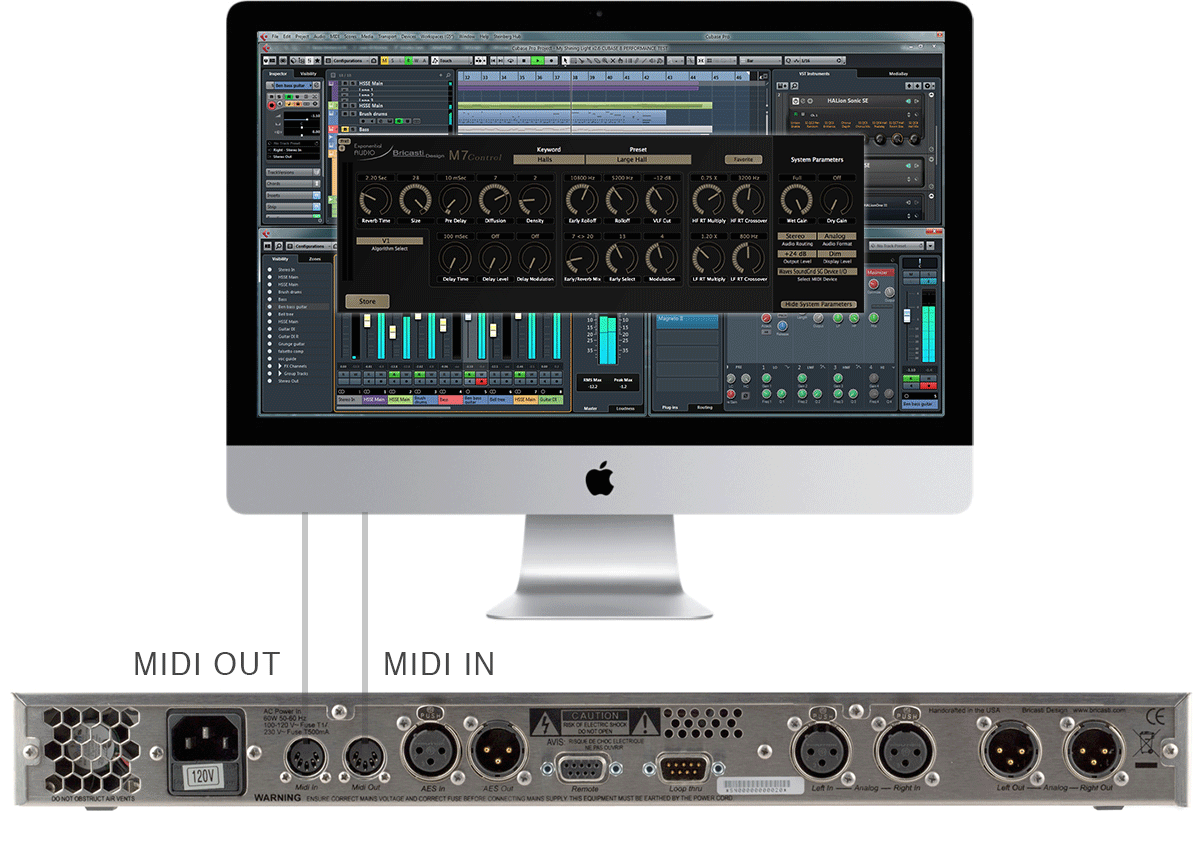The width and height of the screenshot is (1200, 849).
Task: Open the Preset dropdown showing Large Hall
Action: coord(638,159)
